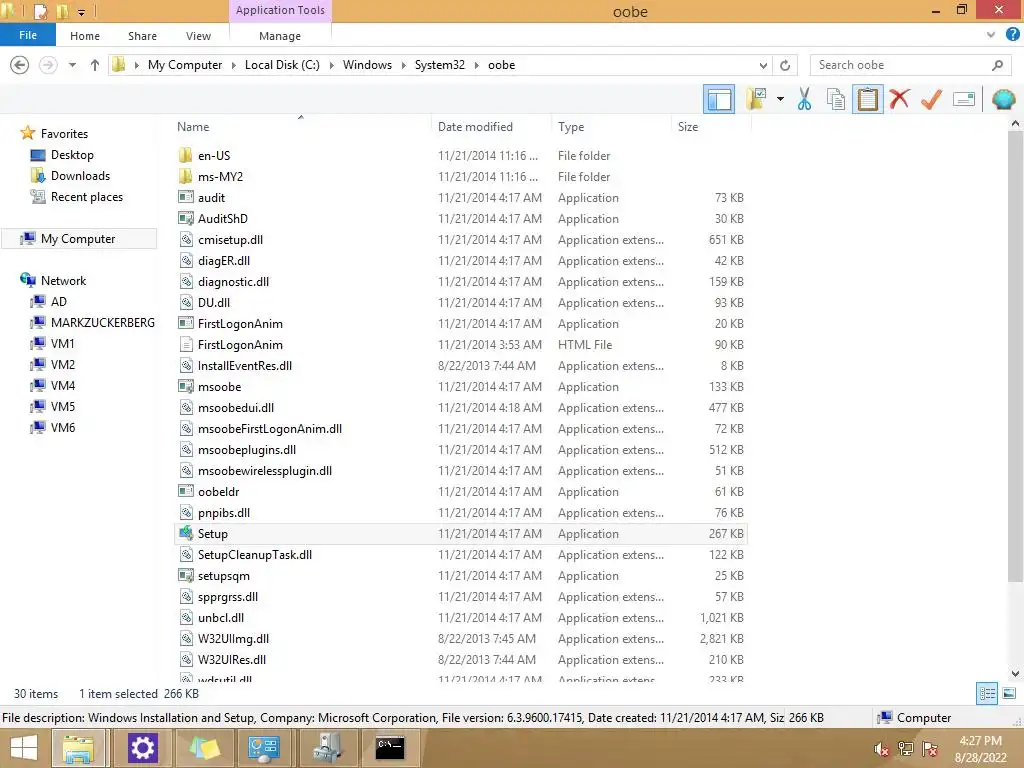Open the Share ribbon tab
1024x768 pixels.
tap(142, 36)
